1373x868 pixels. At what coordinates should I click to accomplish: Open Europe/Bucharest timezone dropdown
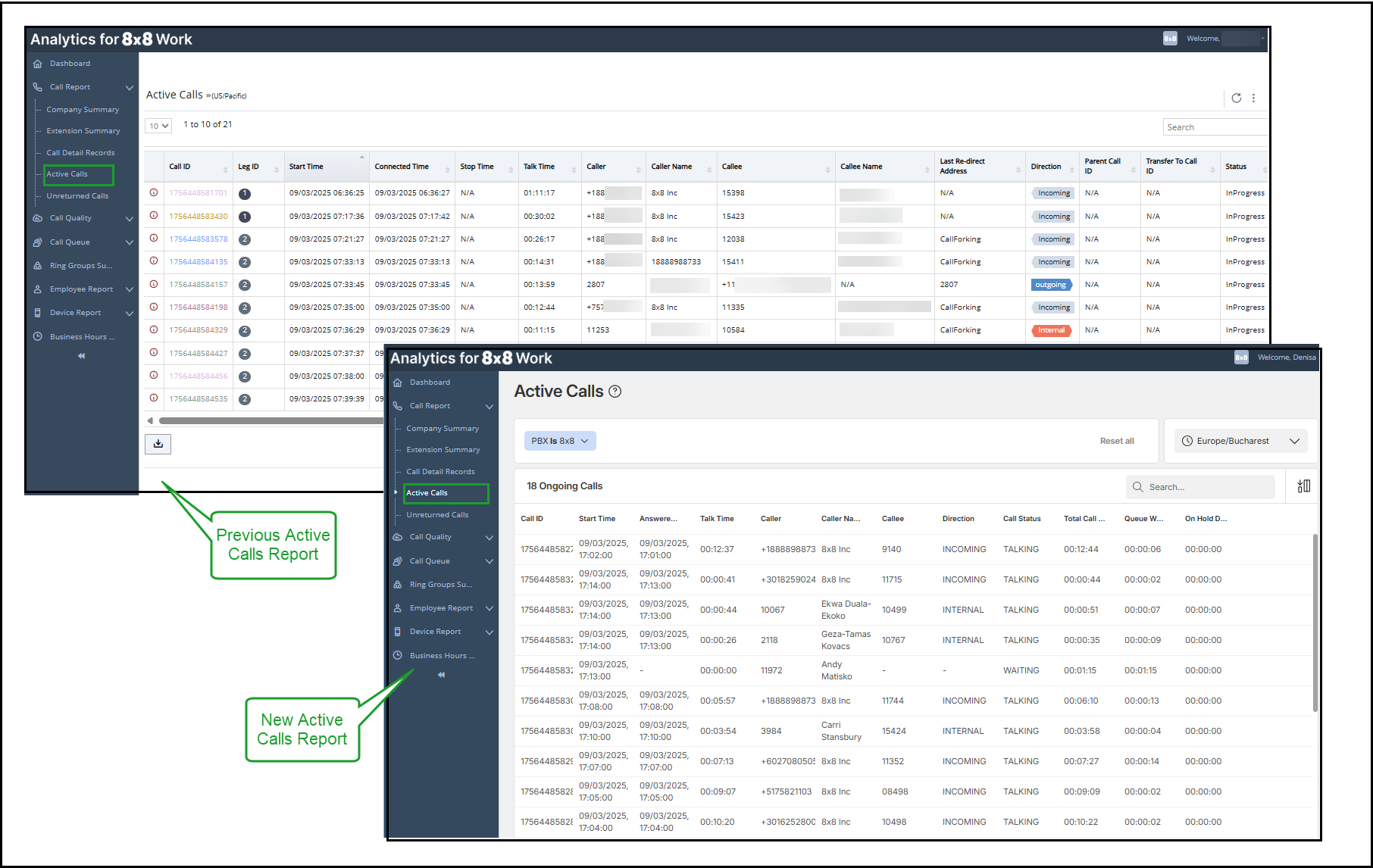click(x=1241, y=441)
